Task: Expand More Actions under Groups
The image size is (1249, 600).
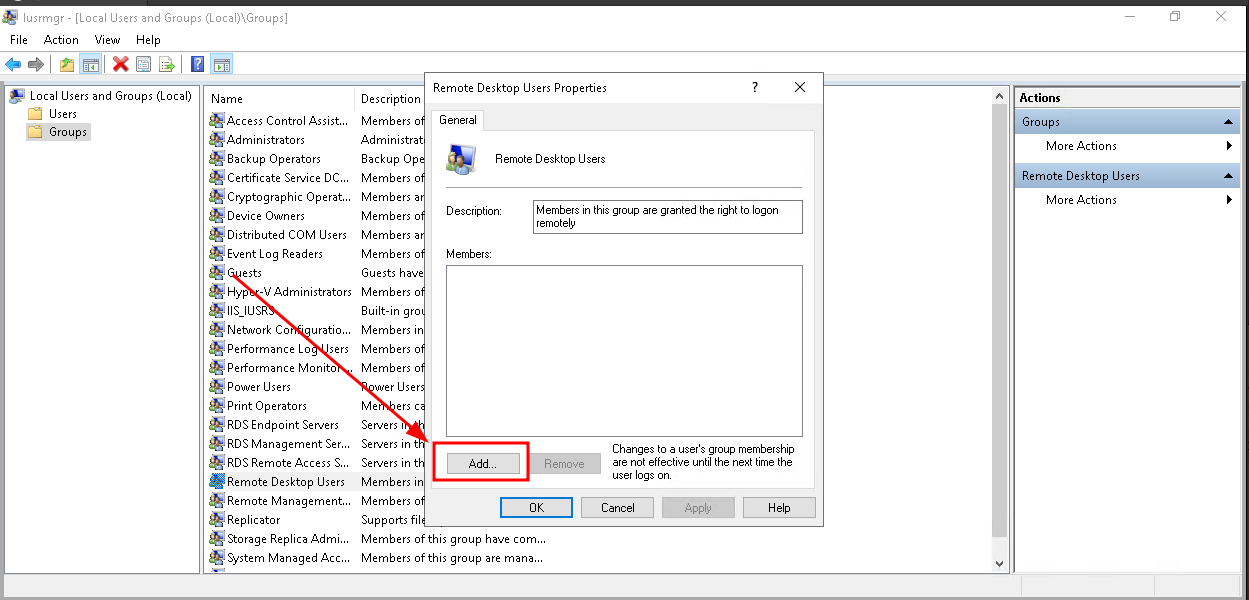Action: click(x=1081, y=146)
